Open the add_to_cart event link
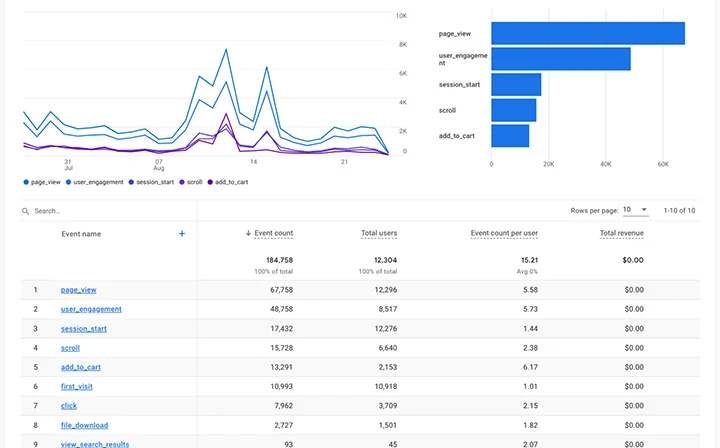The image size is (720, 448). point(80,367)
